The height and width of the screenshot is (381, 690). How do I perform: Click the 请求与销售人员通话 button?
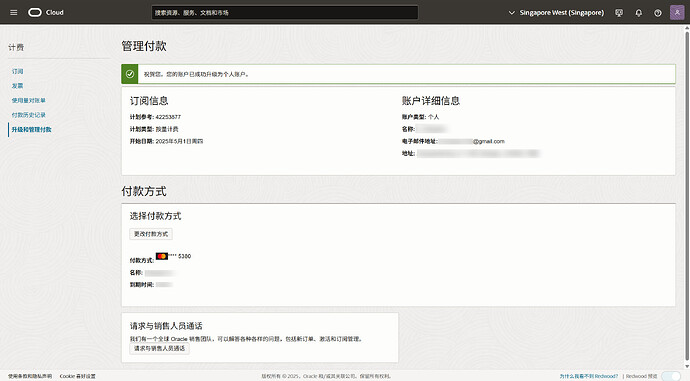(x=159, y=348)
